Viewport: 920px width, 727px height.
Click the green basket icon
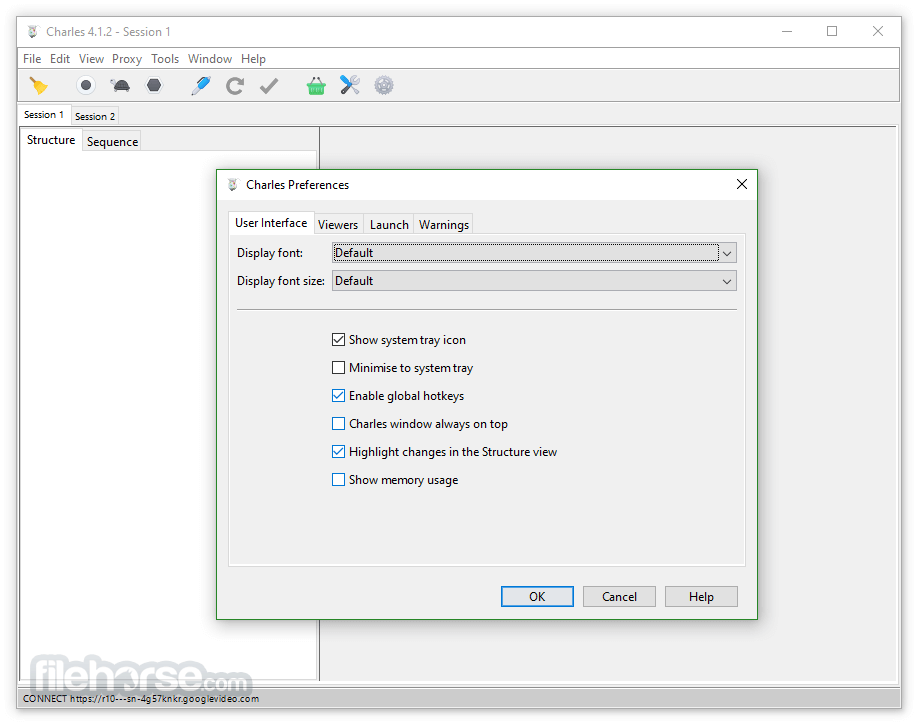tap(316, 86)
